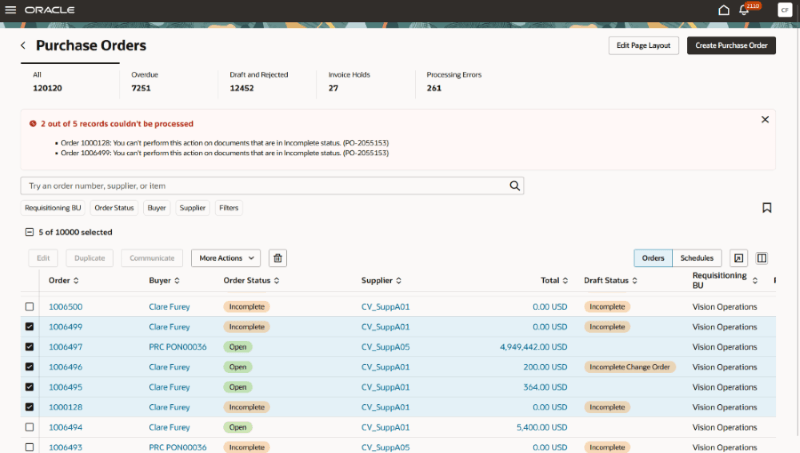Open supplier CV_SuppA05 in row 1006497
800x453 pixels.
pos(385,347)
